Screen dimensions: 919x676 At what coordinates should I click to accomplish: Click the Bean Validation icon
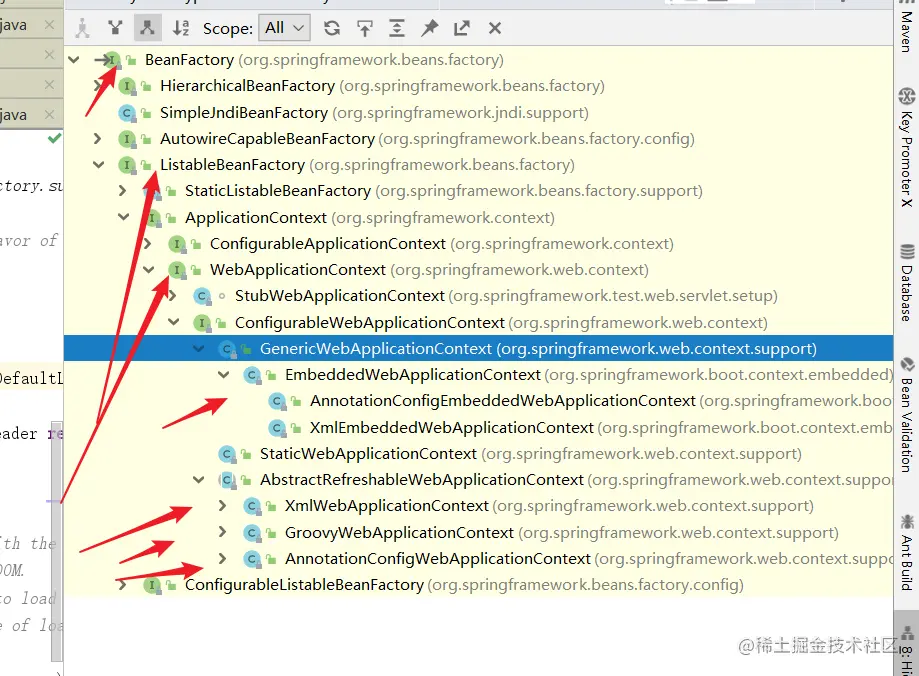[907, 365]
